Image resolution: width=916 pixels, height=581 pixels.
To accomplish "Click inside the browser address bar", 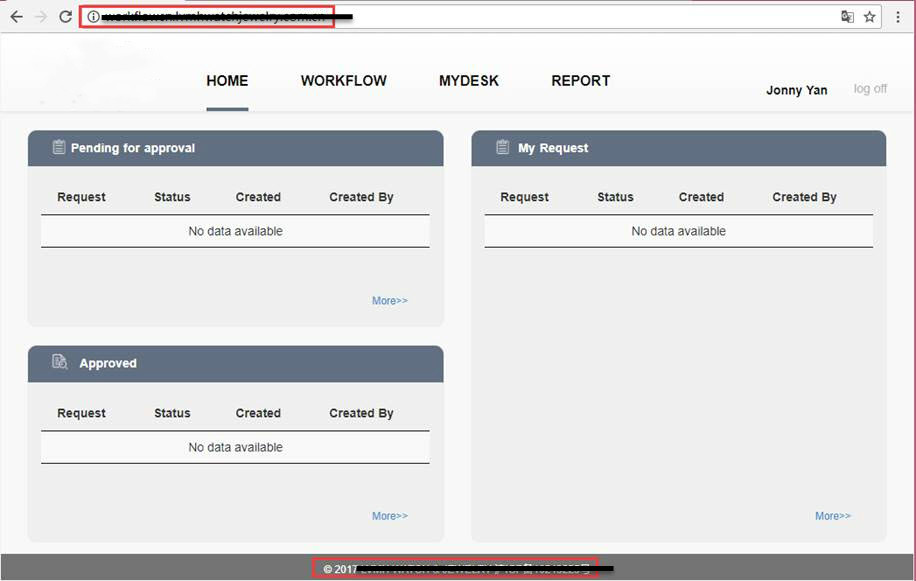I will coord(250,16).
